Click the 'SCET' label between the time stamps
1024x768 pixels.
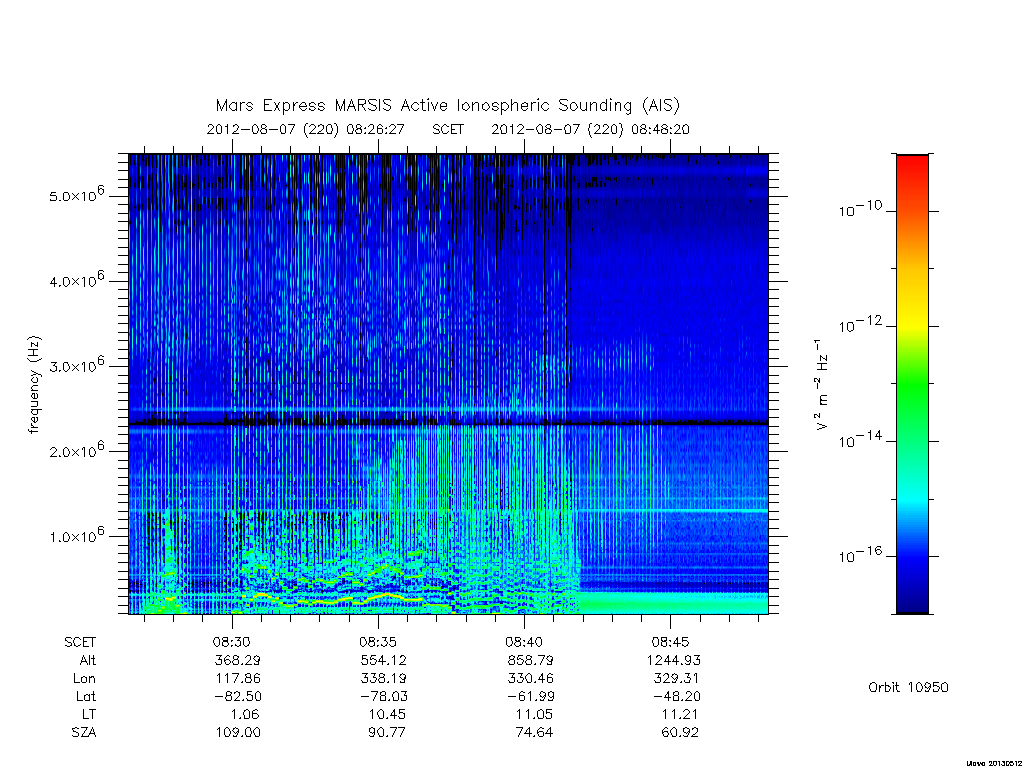448,129
